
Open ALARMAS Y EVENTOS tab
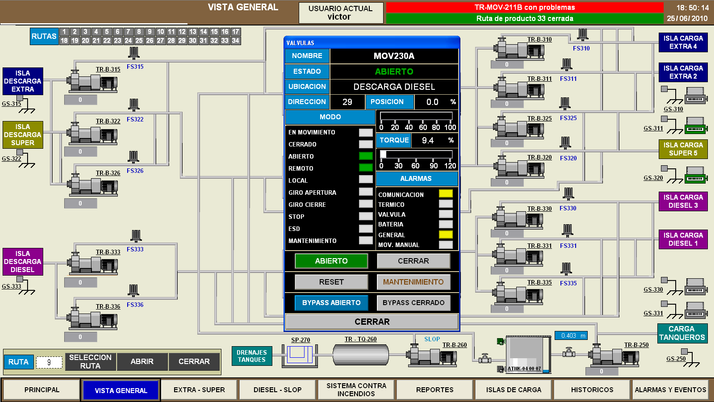coord(671,390)
